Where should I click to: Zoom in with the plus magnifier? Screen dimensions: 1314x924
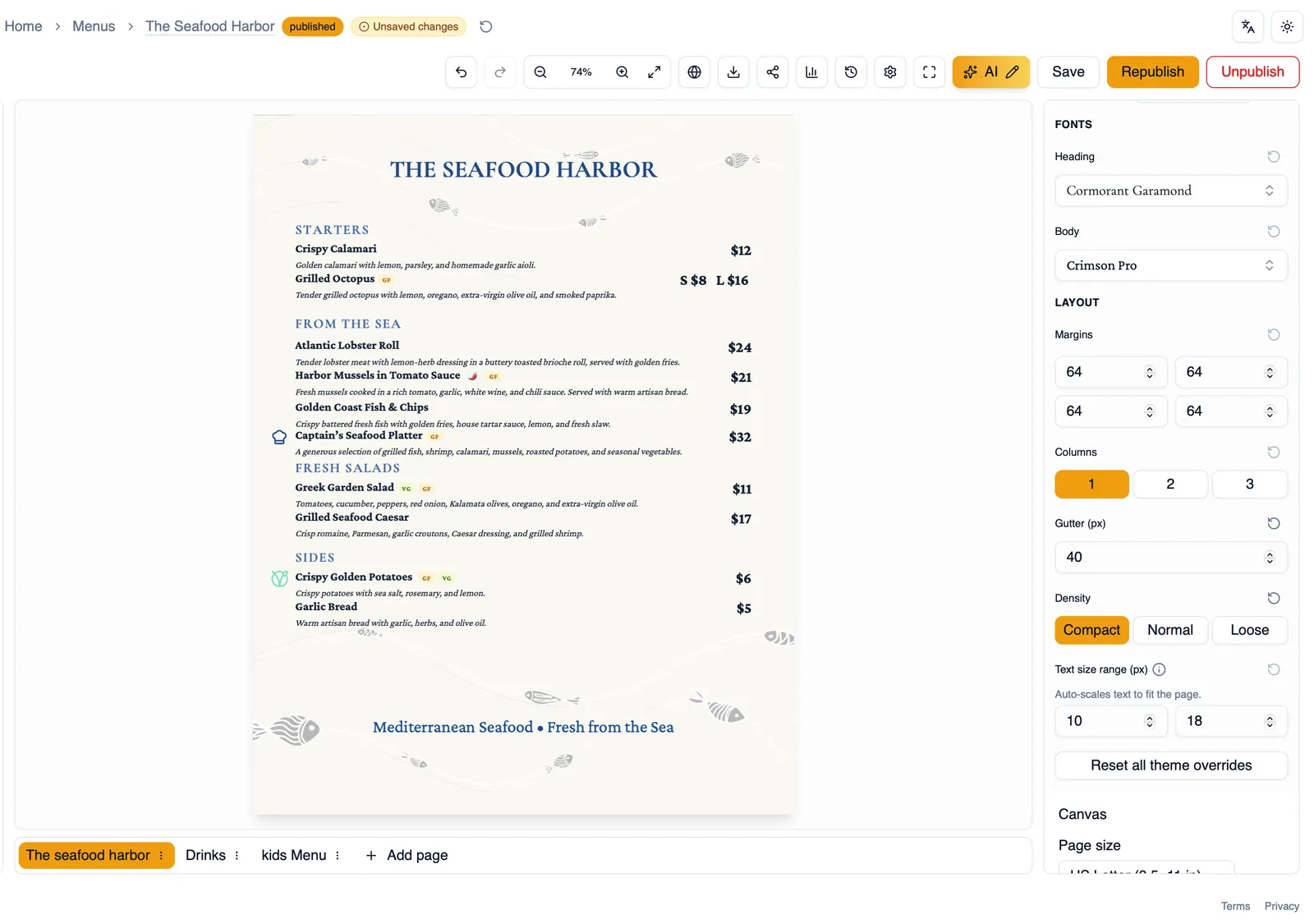coord(623,72)
